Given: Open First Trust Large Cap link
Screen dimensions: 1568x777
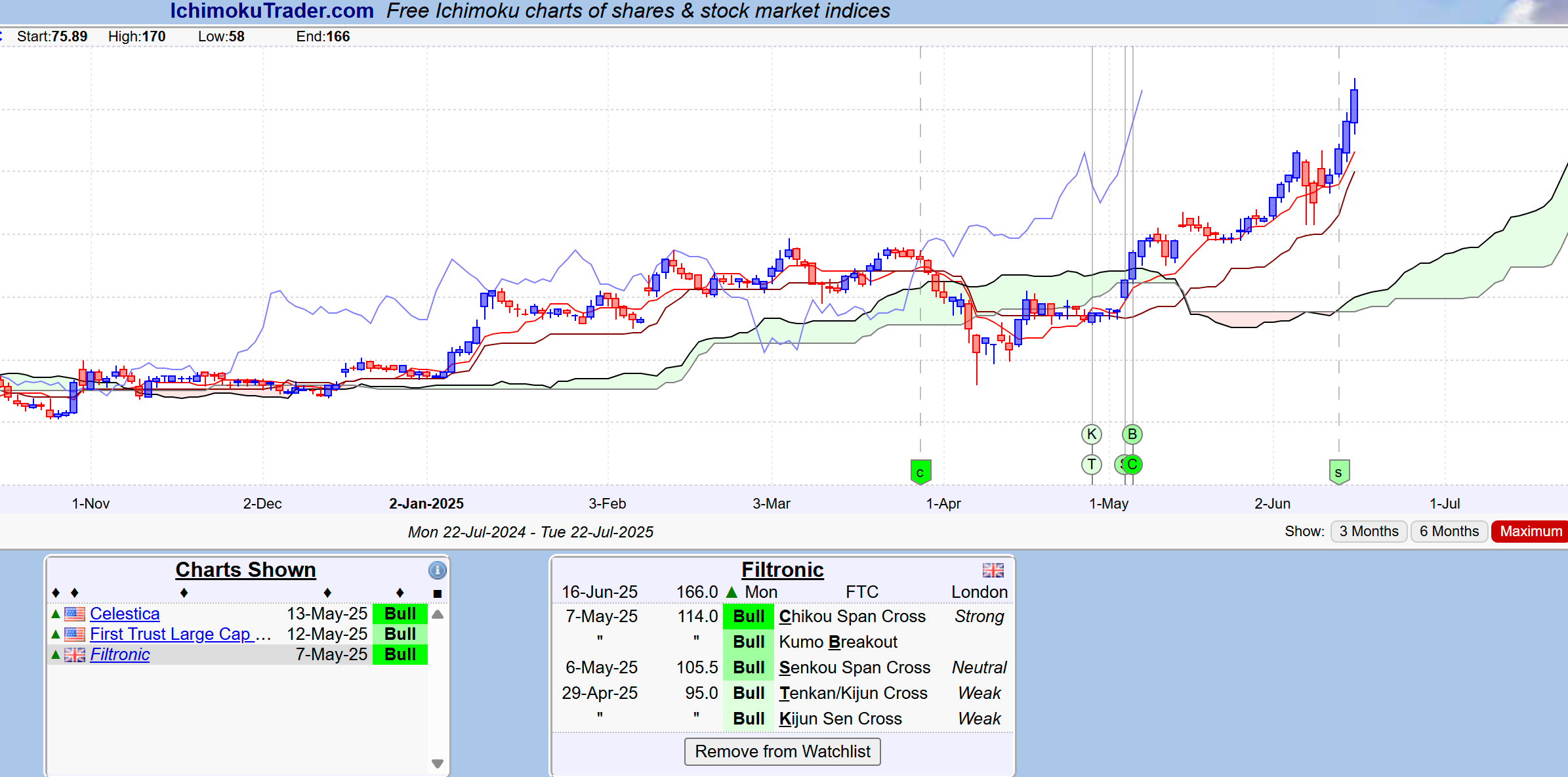Looking at the screenshot, I should [180, 634].
